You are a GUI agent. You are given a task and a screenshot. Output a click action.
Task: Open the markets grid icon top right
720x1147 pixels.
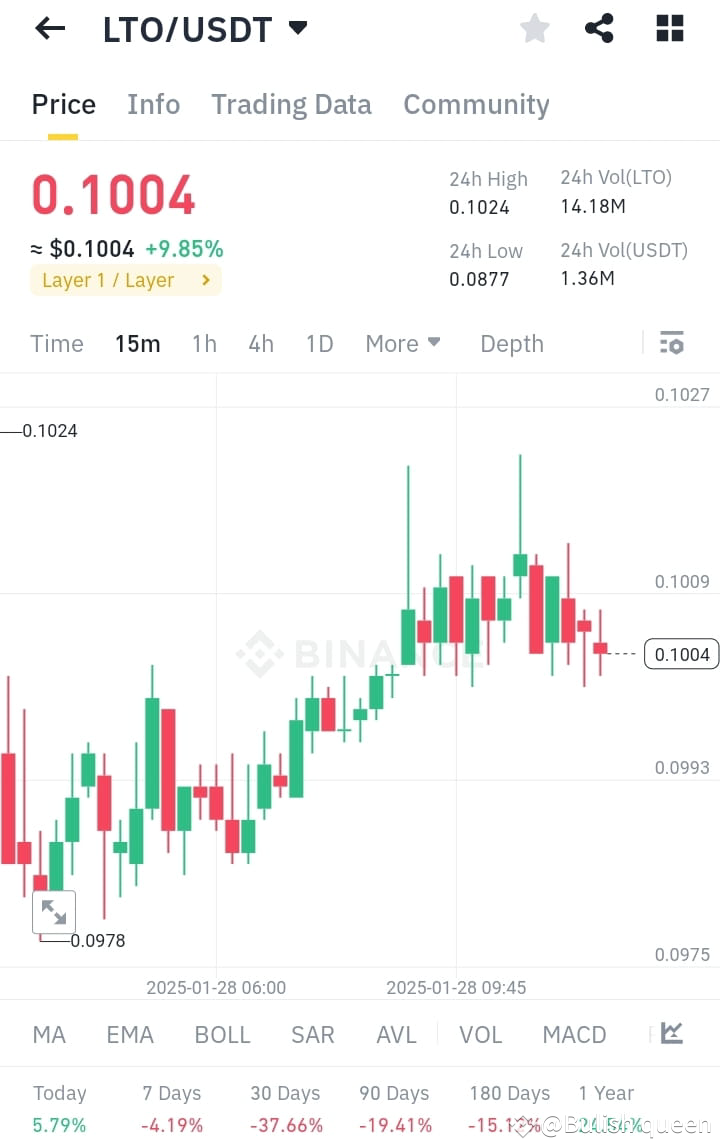click(668, 28)
